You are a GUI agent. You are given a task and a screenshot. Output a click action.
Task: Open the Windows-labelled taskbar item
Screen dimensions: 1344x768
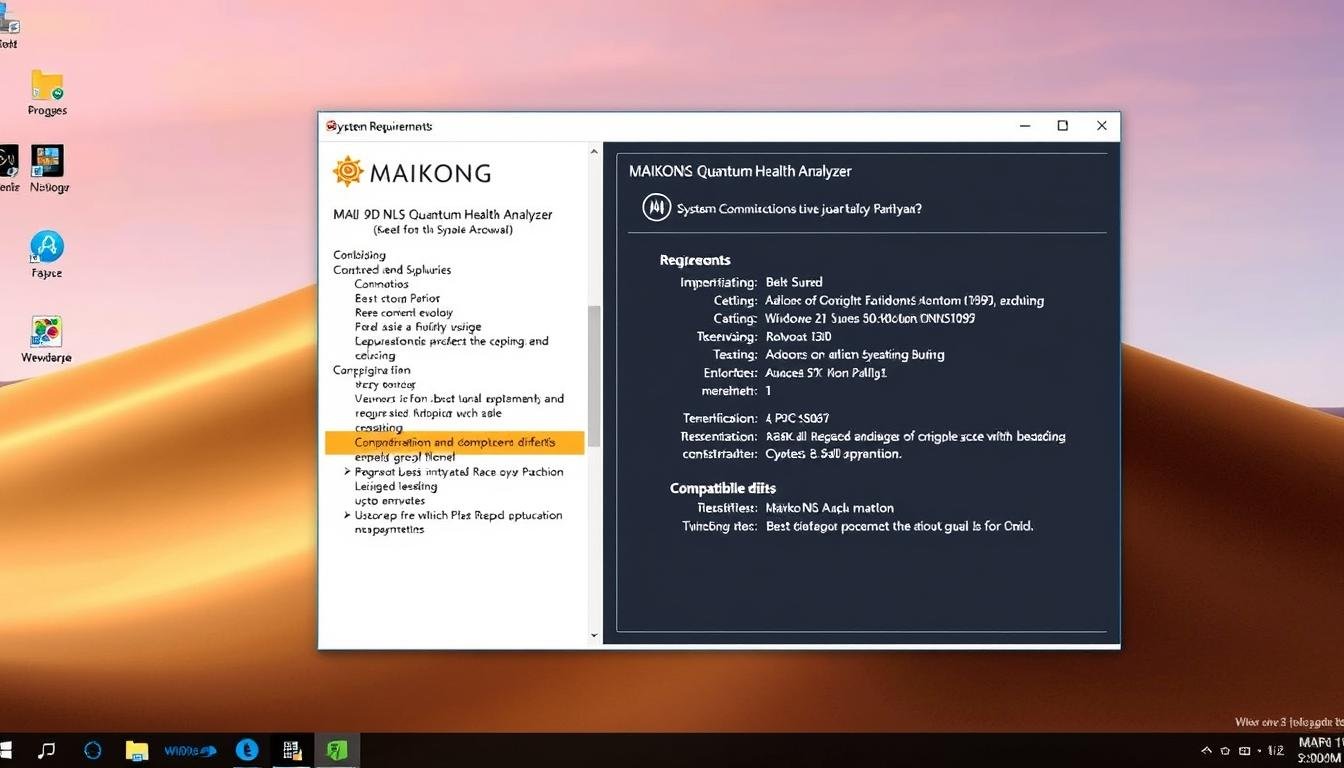pos(190,750)
